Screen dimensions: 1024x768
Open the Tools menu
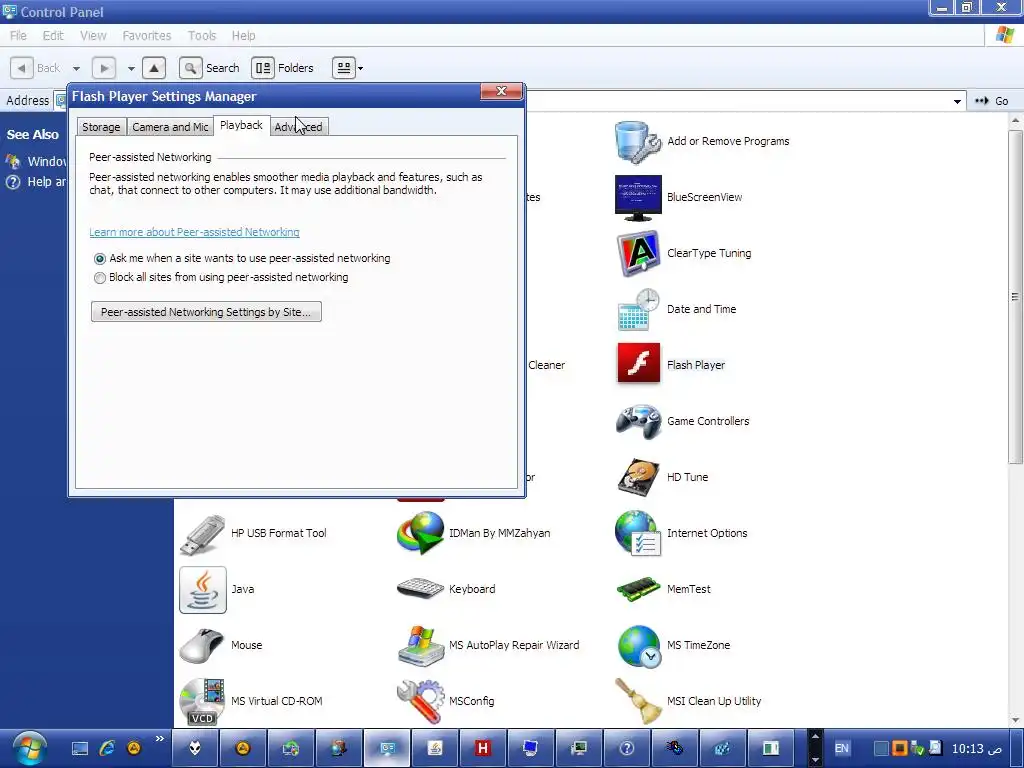point(202,36)
